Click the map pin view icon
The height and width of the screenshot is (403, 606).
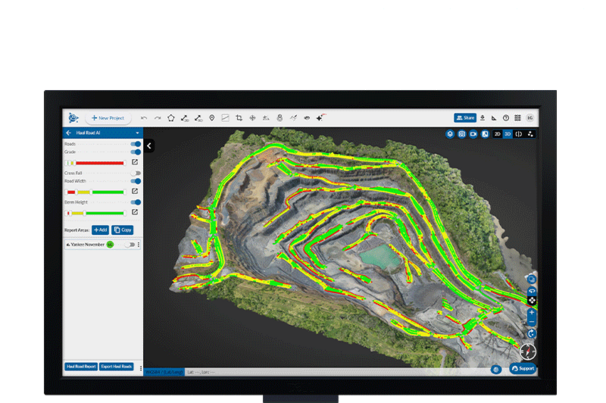tap(450, 134)
